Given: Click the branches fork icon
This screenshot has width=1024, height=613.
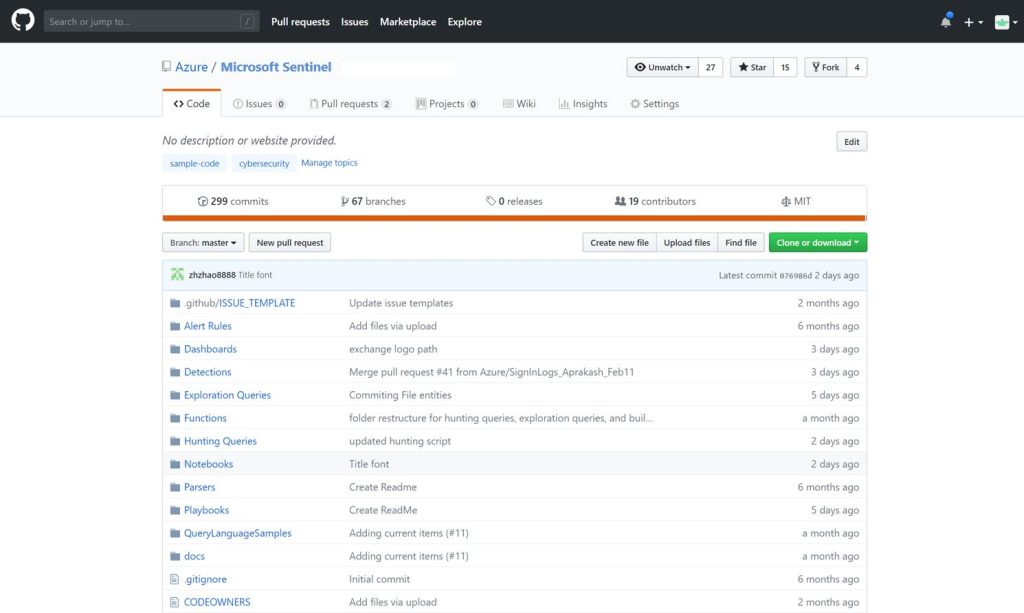Looking at the screenshot, I should click(x=344, y=201).
